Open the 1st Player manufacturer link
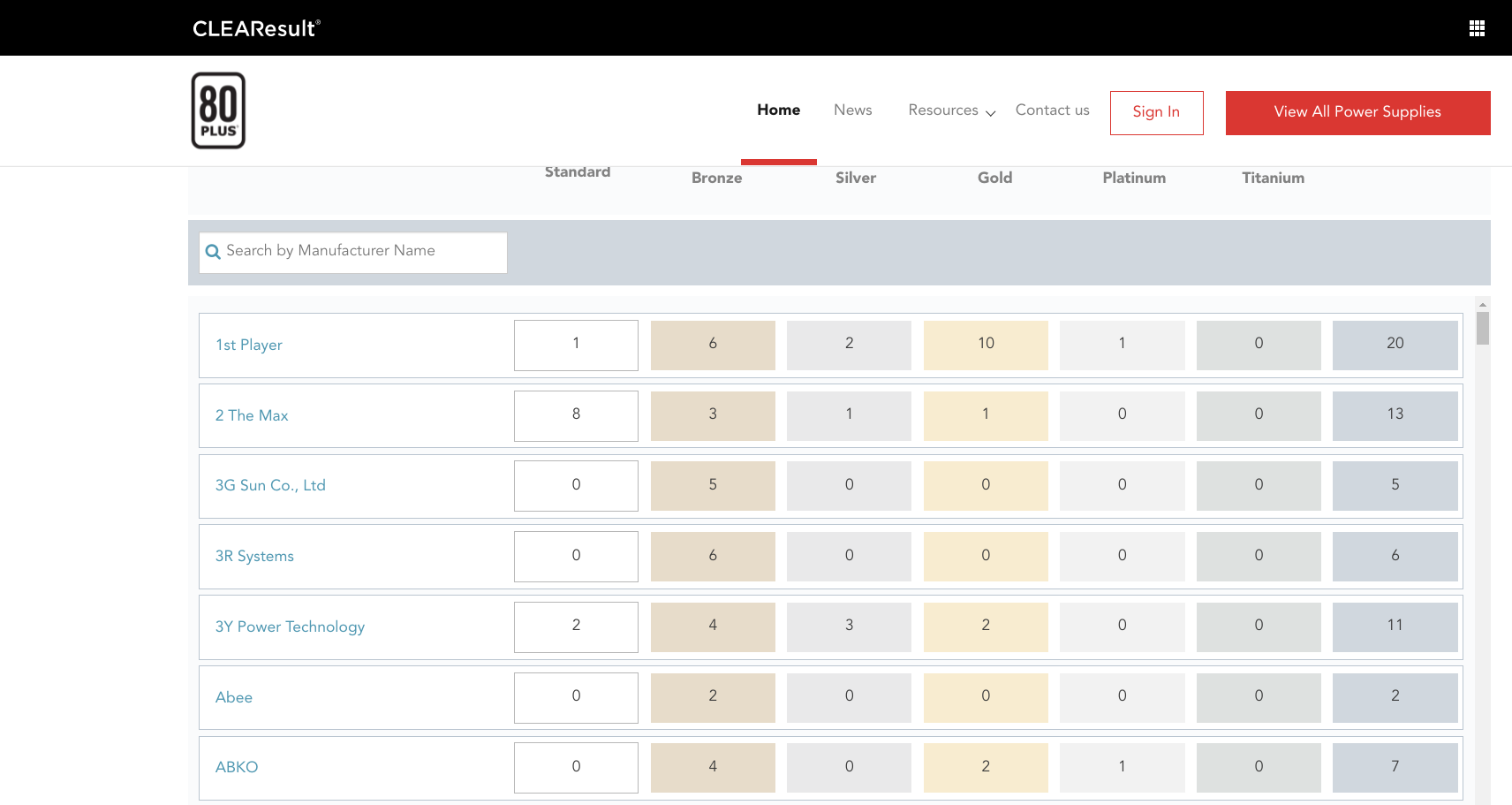 249,345
